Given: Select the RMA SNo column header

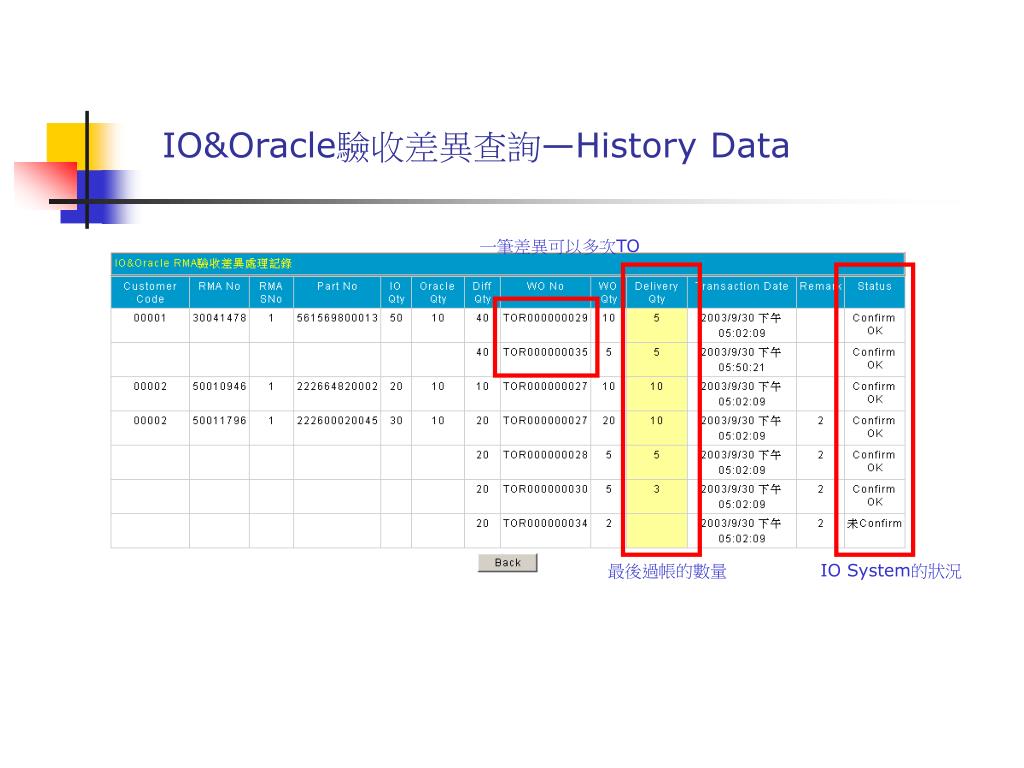Looking at the screenshot, I should [x=271, y=293].
